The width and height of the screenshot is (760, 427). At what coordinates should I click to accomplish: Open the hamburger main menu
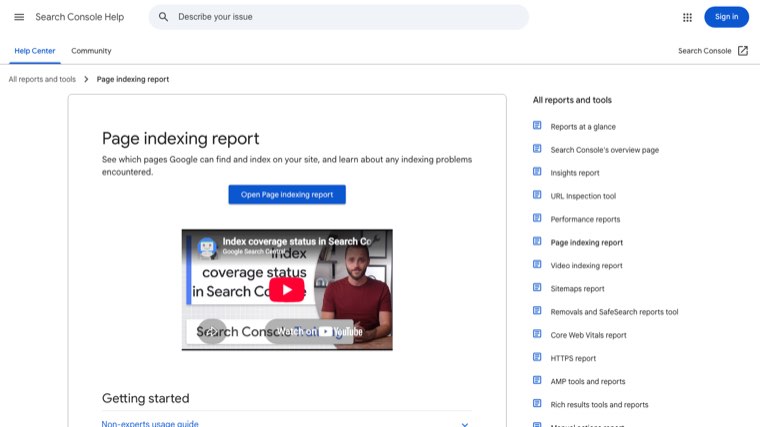click(x=19, y=17)
